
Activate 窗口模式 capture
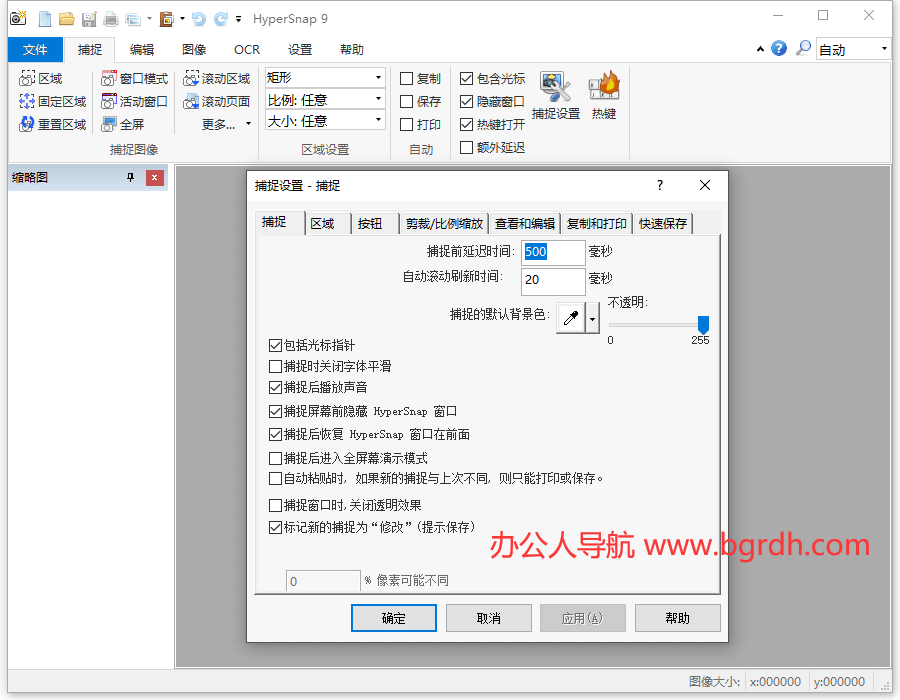point(135,78)
